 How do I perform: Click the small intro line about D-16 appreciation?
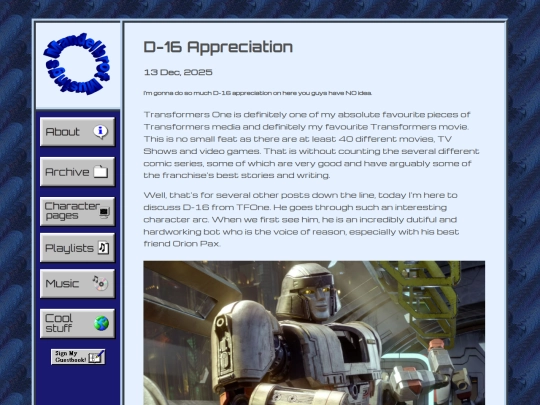tap(258, 93)
